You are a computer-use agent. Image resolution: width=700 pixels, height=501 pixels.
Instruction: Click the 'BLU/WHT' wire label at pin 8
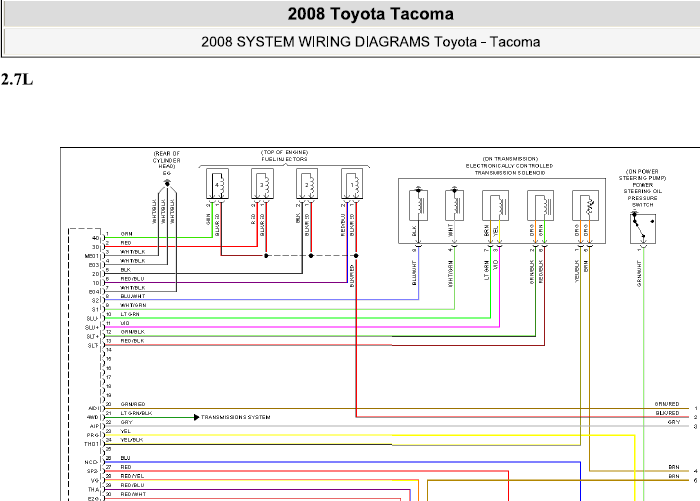pyautogui.click(x=133, y=296)
